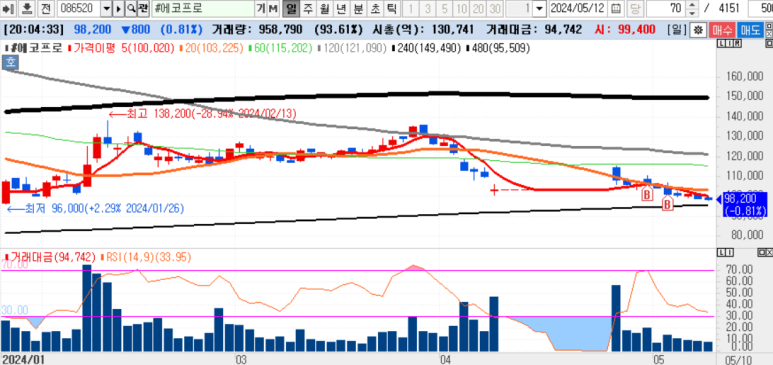
Task: Switch to the 틱 (tick) chart period
Action: (x=391, y=8)
